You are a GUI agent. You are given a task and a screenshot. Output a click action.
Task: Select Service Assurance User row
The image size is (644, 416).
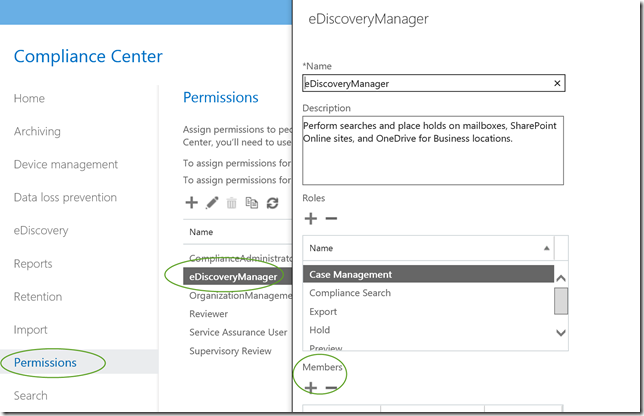click(238, 332)
